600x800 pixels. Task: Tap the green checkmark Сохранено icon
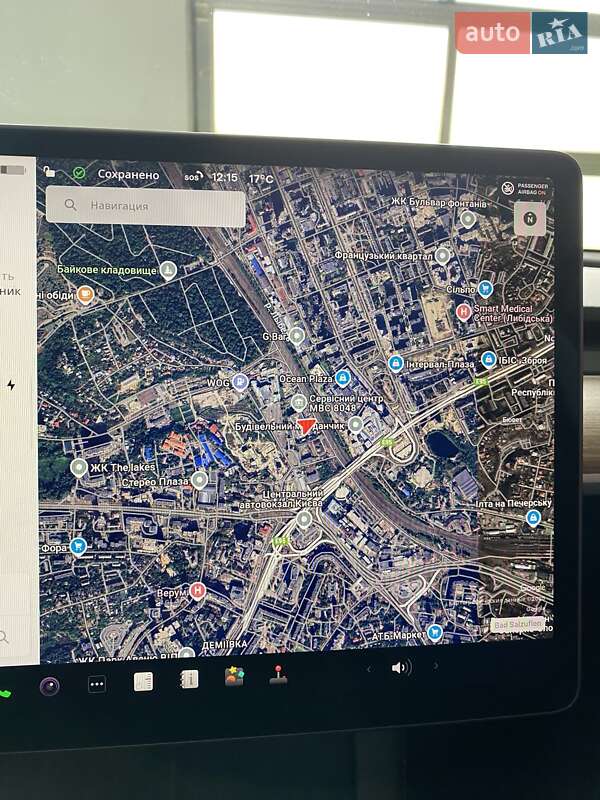pyautogui.click(x=79, y=173)
